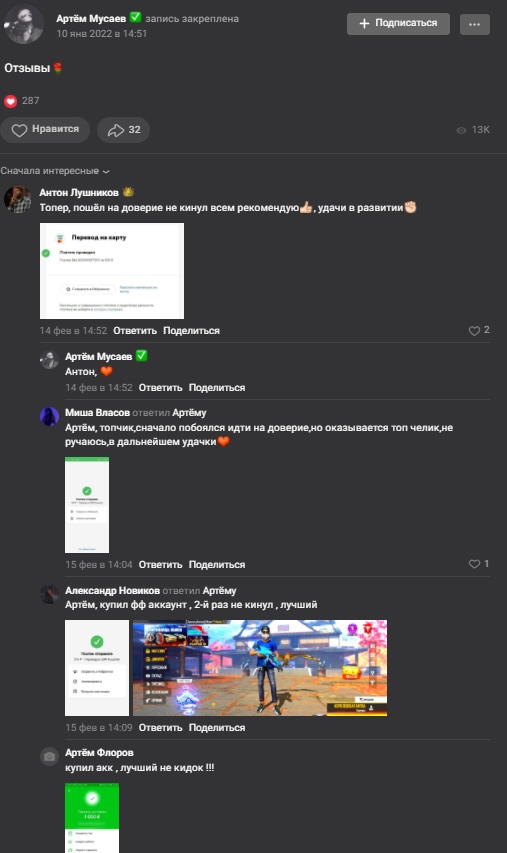Click the red heart reactions icon
Image resolution: width=507 pixels, height=853 pixels.
11,101
